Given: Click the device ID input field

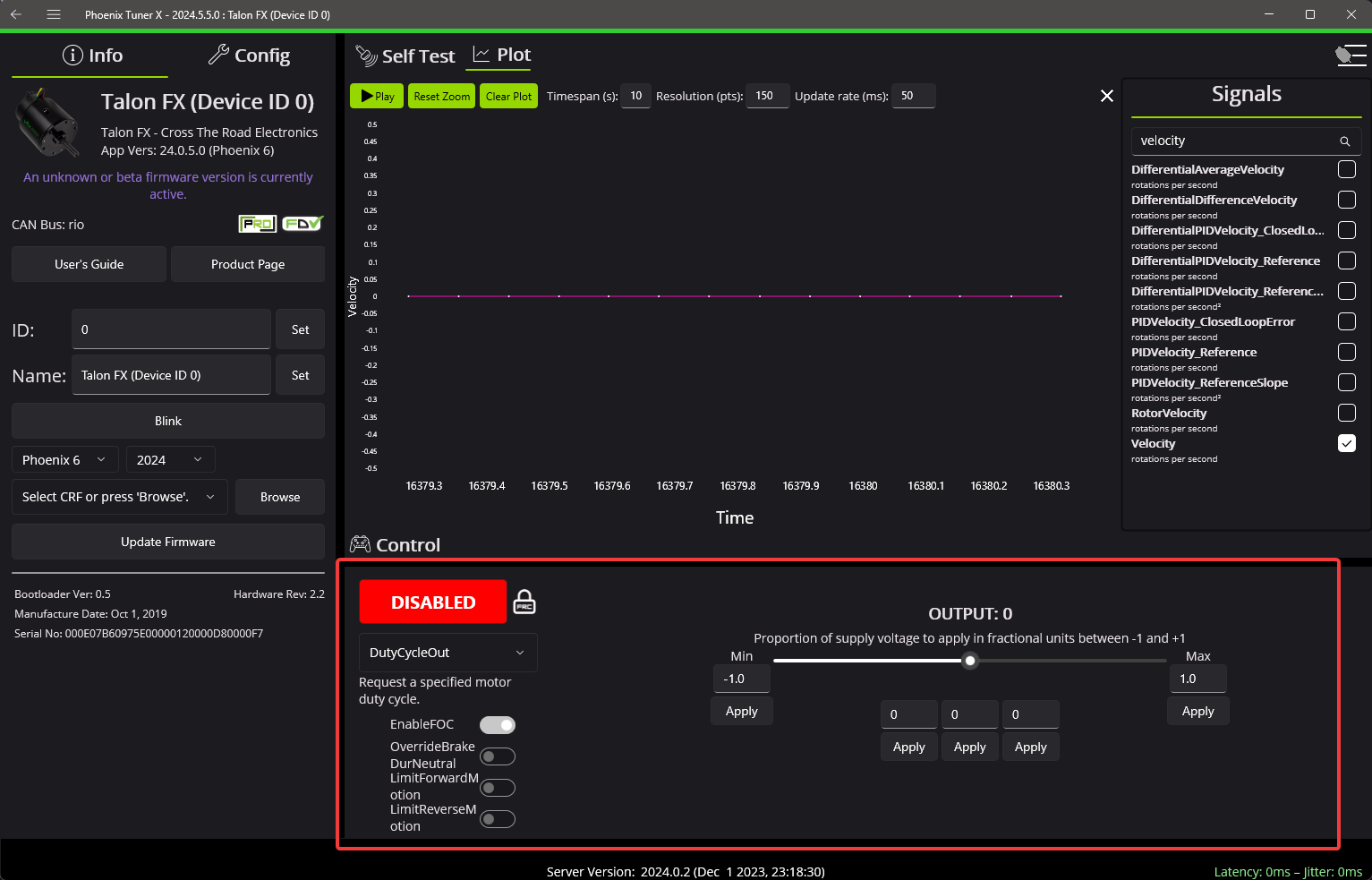Looking at the screenshot, I should point(171,329).
